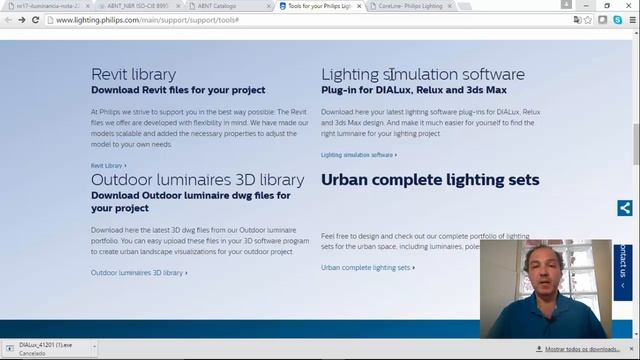Open the Lighting simulation software link

tap(359, 155)
